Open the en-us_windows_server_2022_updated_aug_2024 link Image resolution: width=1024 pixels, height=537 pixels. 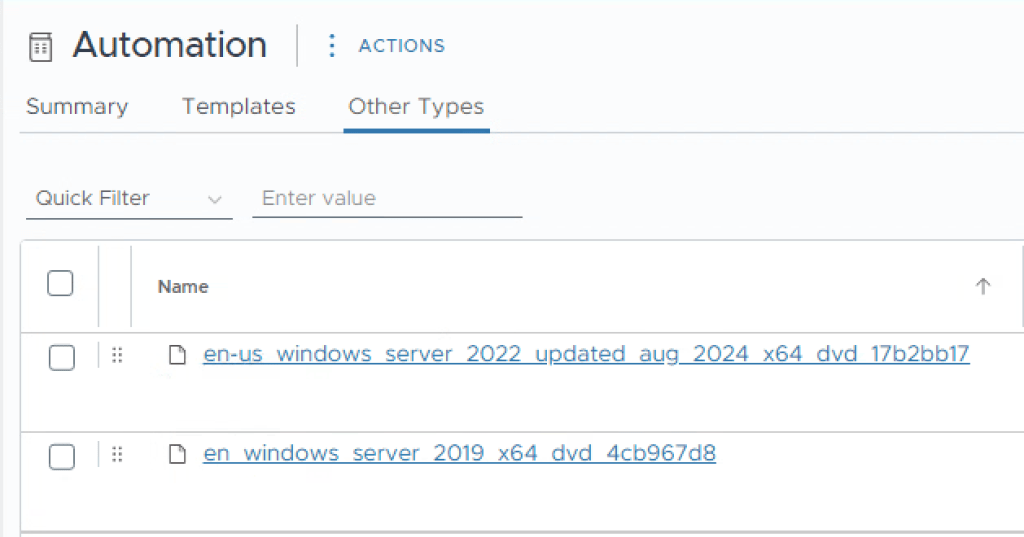[x=585, y=354]
